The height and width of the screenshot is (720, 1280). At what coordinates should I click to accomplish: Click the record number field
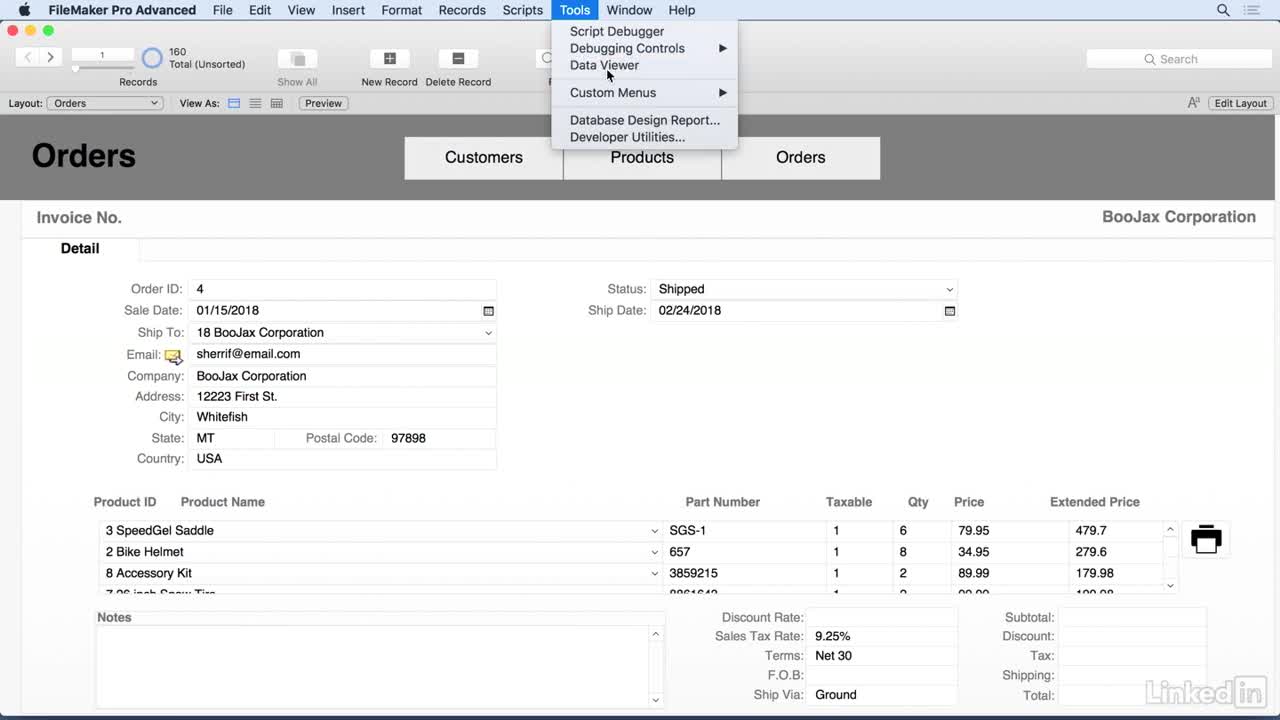coord(102,55)
